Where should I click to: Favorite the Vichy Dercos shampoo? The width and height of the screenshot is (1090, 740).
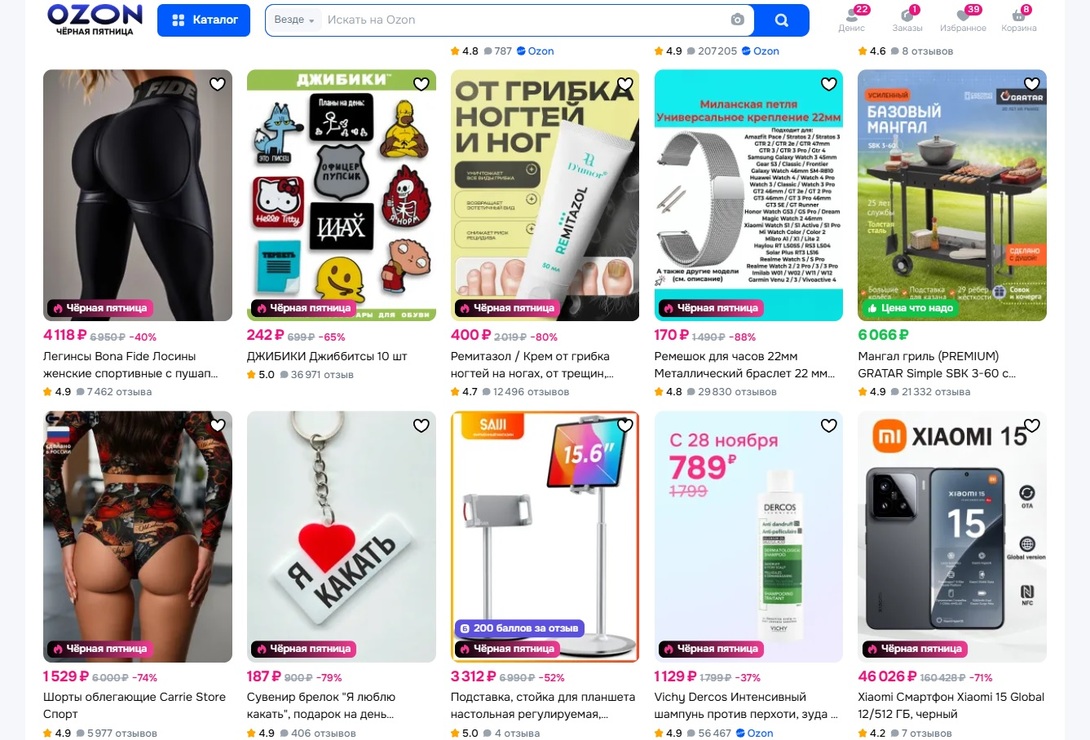[829, 425]
